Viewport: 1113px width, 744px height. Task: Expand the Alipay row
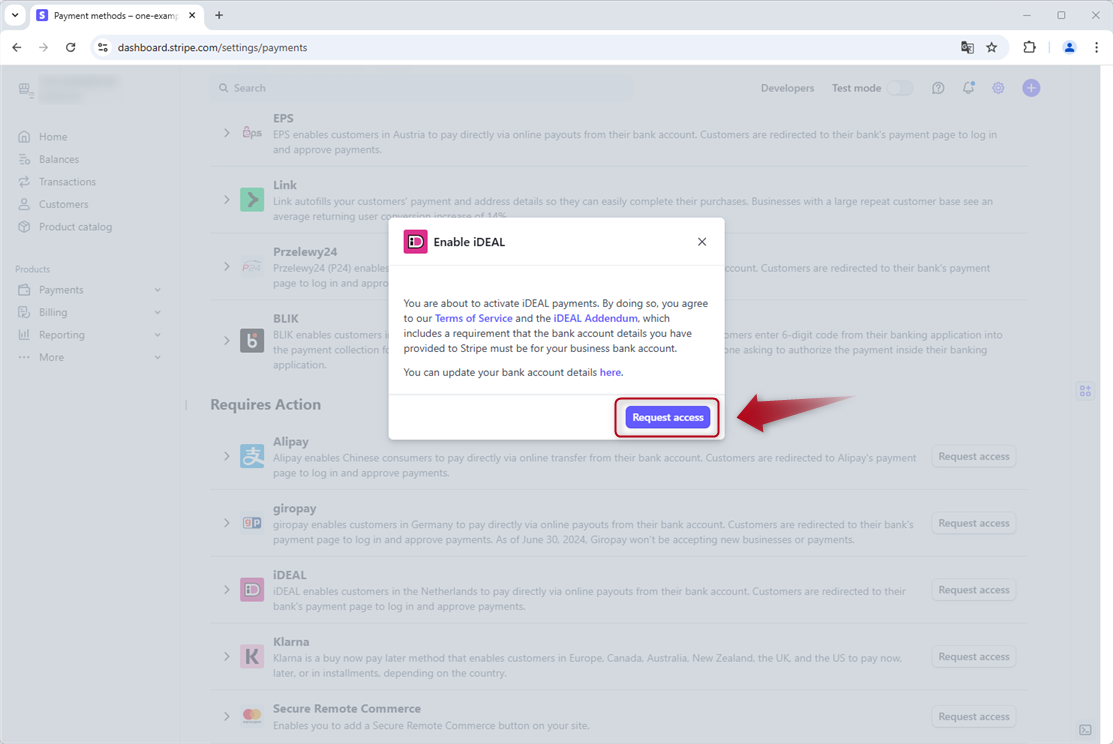coord(226,456)
